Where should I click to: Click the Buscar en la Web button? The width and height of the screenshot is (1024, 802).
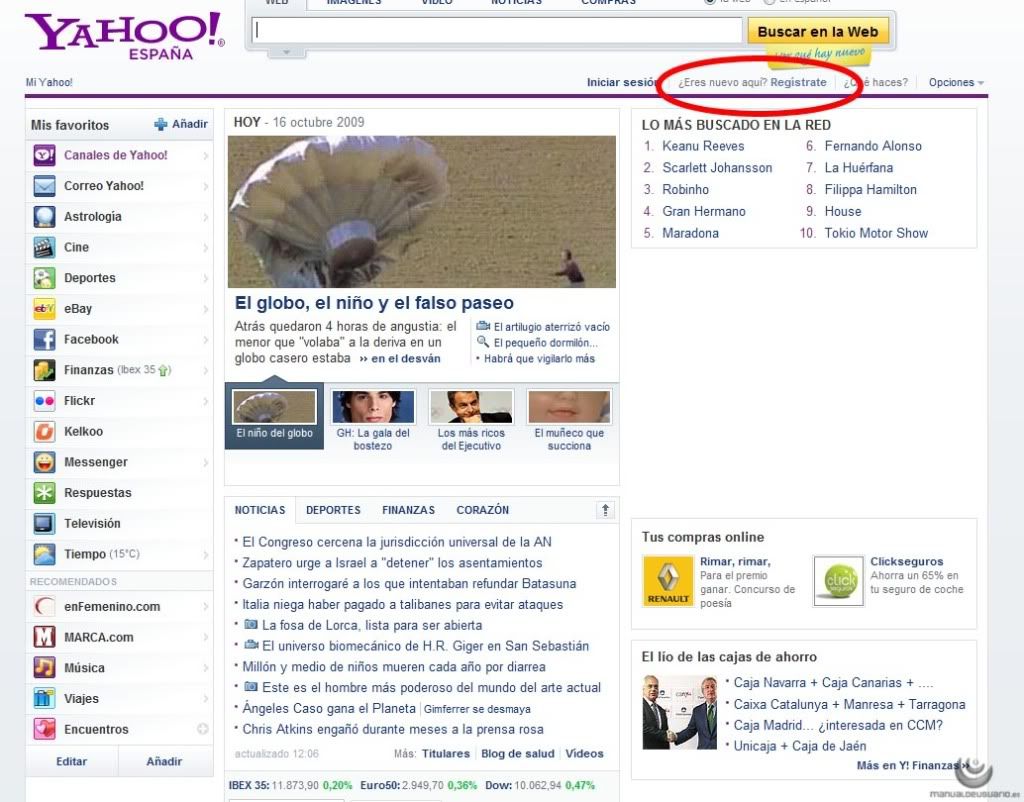click(x=818, y=31)
